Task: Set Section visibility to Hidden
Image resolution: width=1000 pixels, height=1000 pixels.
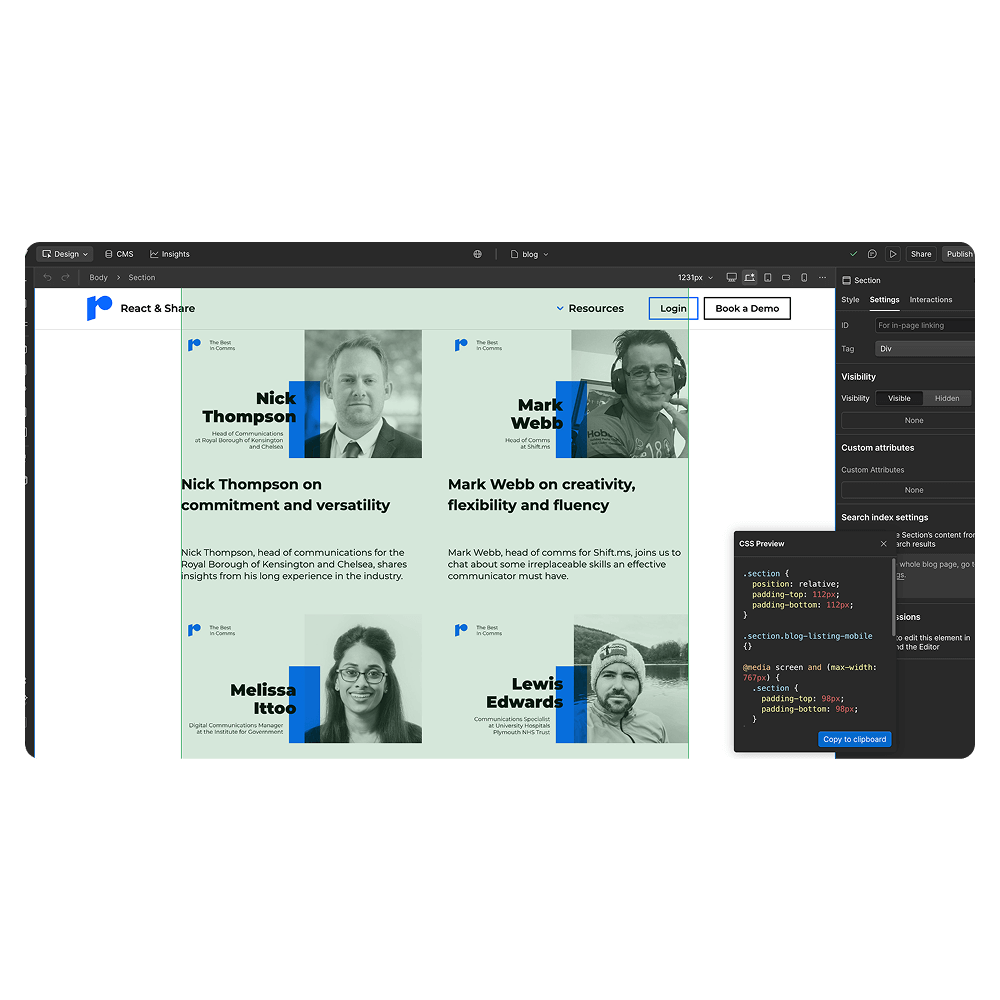Action: tap(947, 397)
